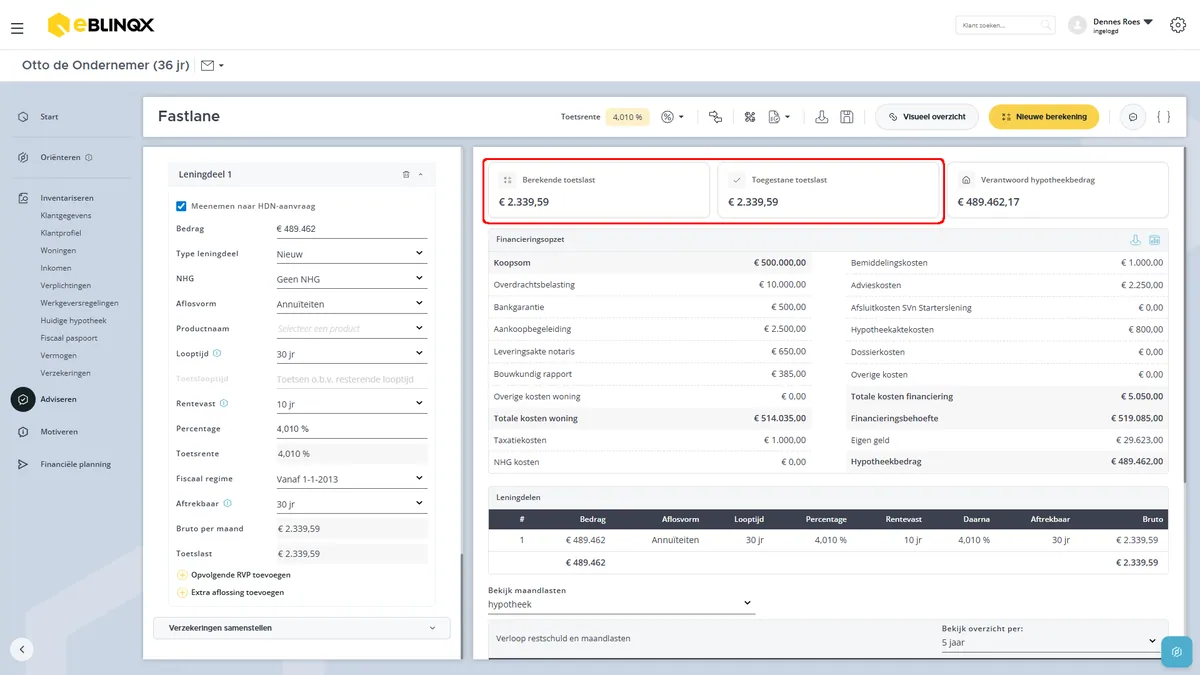This screenshot has width=1200, height=675.
Task: Click the download icon in Fastlane toolbar
Action: coord(821,117)
